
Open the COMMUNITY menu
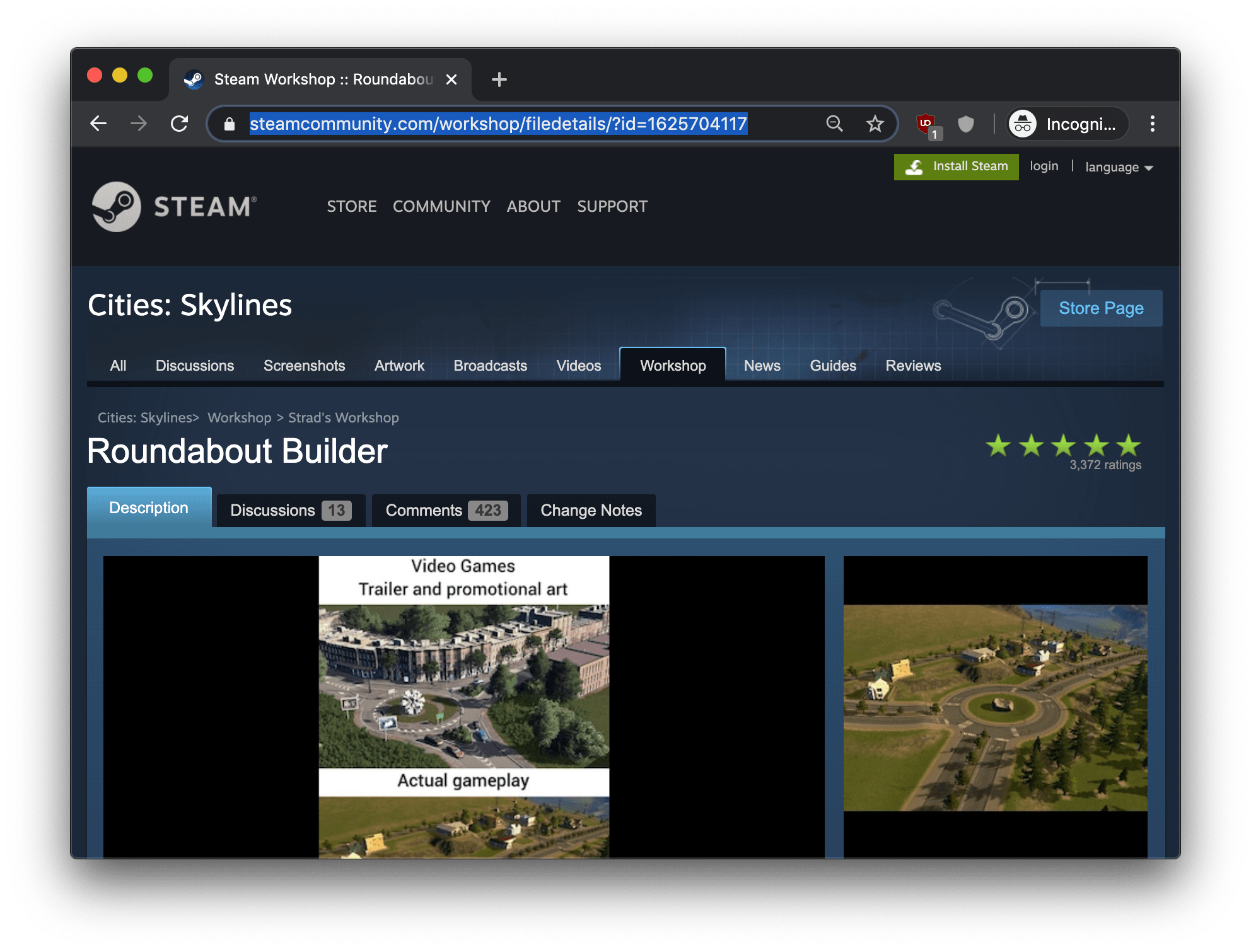(x=441, y=206)
